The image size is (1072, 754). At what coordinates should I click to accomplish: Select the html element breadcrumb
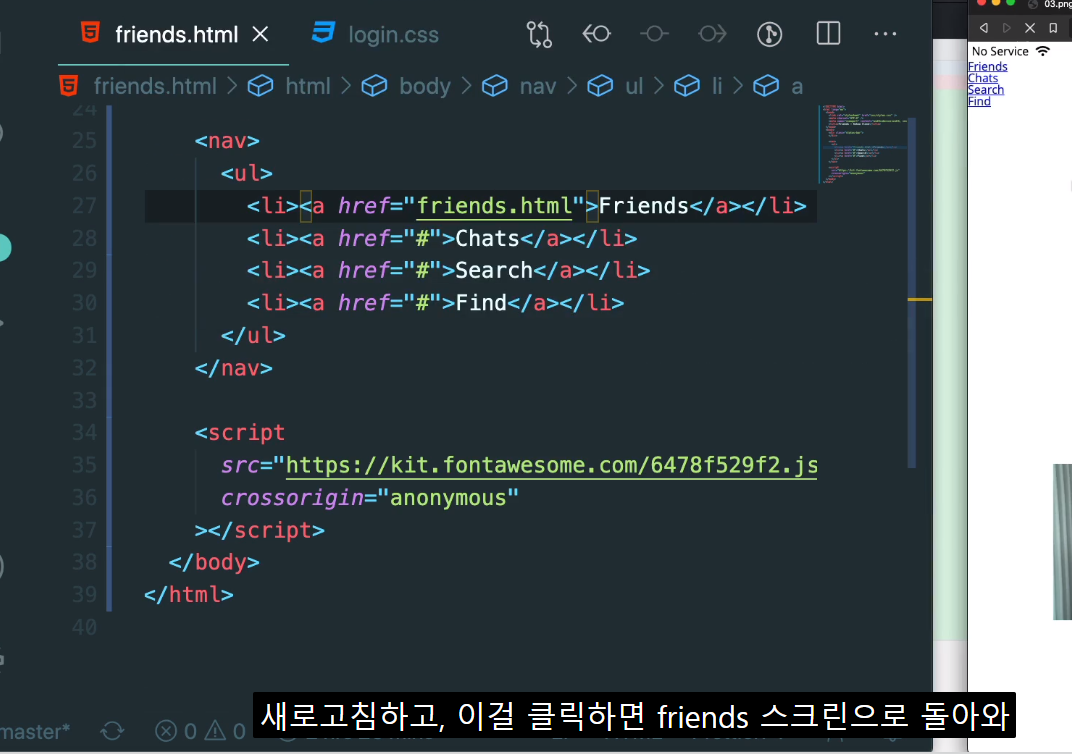coord(308,86)
